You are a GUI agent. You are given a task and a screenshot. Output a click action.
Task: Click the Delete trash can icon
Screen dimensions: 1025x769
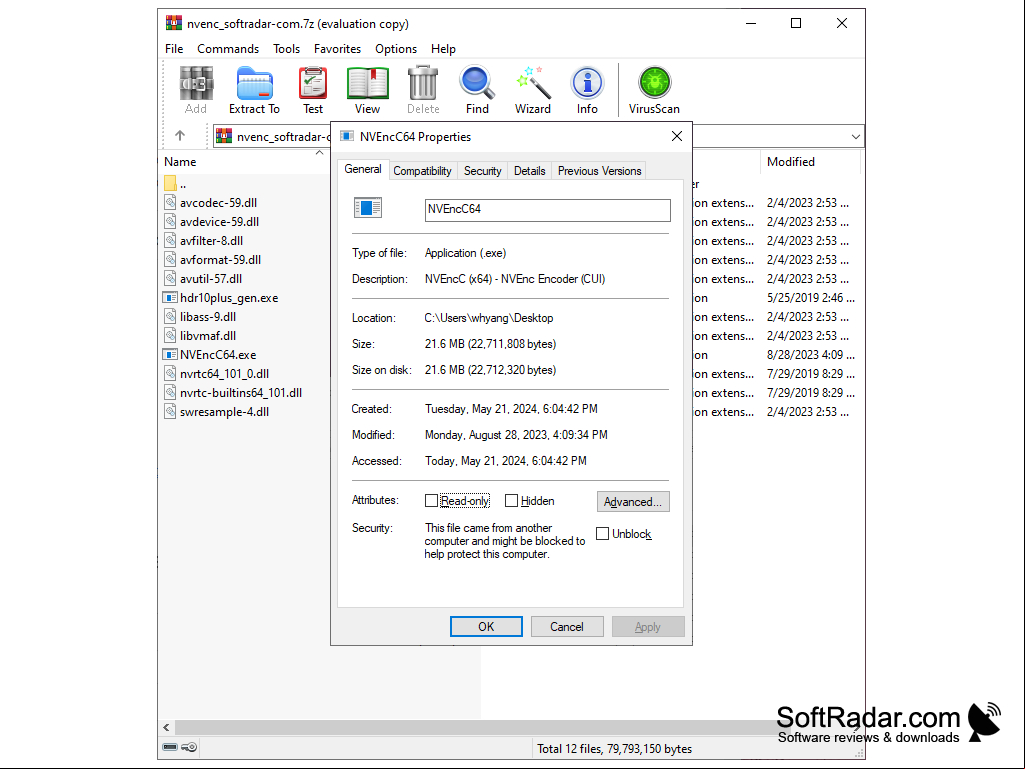423,90
